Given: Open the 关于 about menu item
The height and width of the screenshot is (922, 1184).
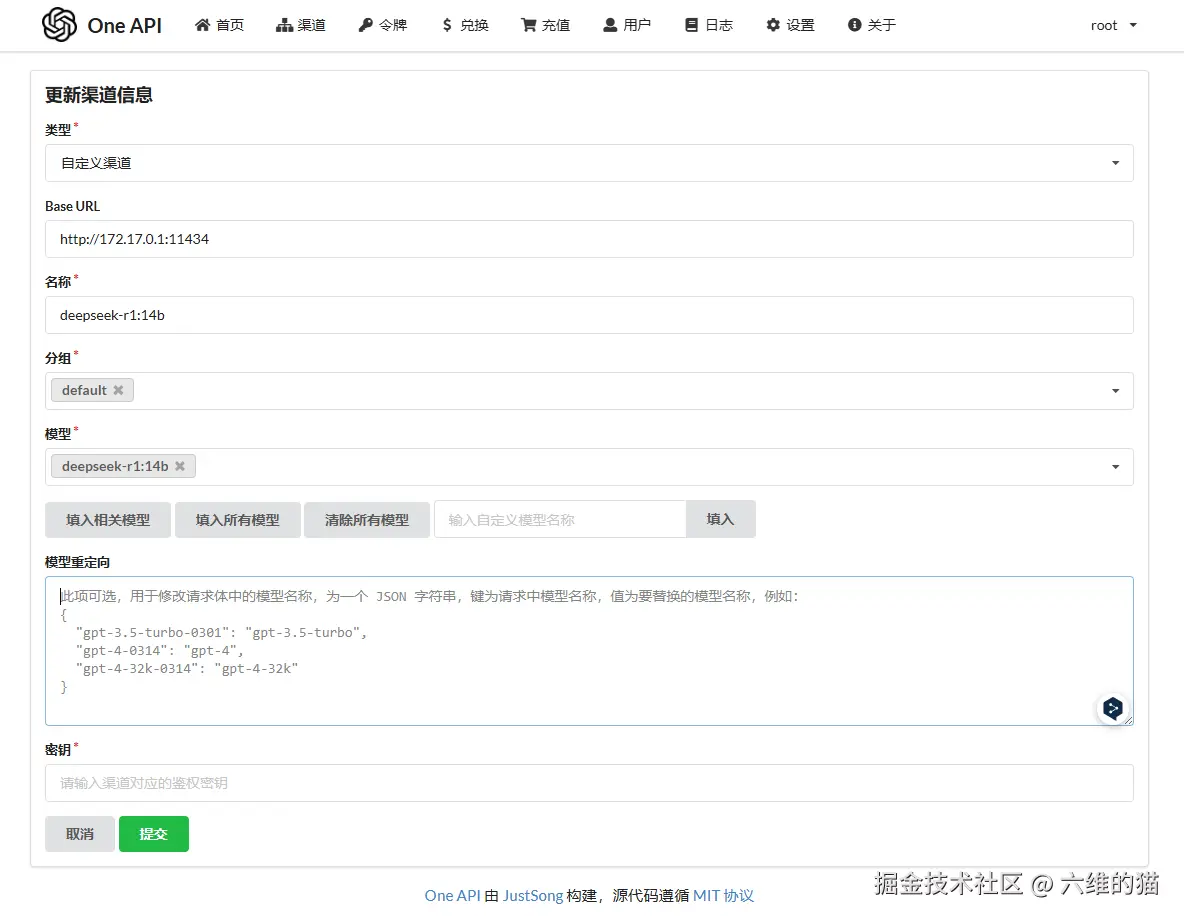Looking at the screenshot, I should pyautogui.click(x=871, y=25).
